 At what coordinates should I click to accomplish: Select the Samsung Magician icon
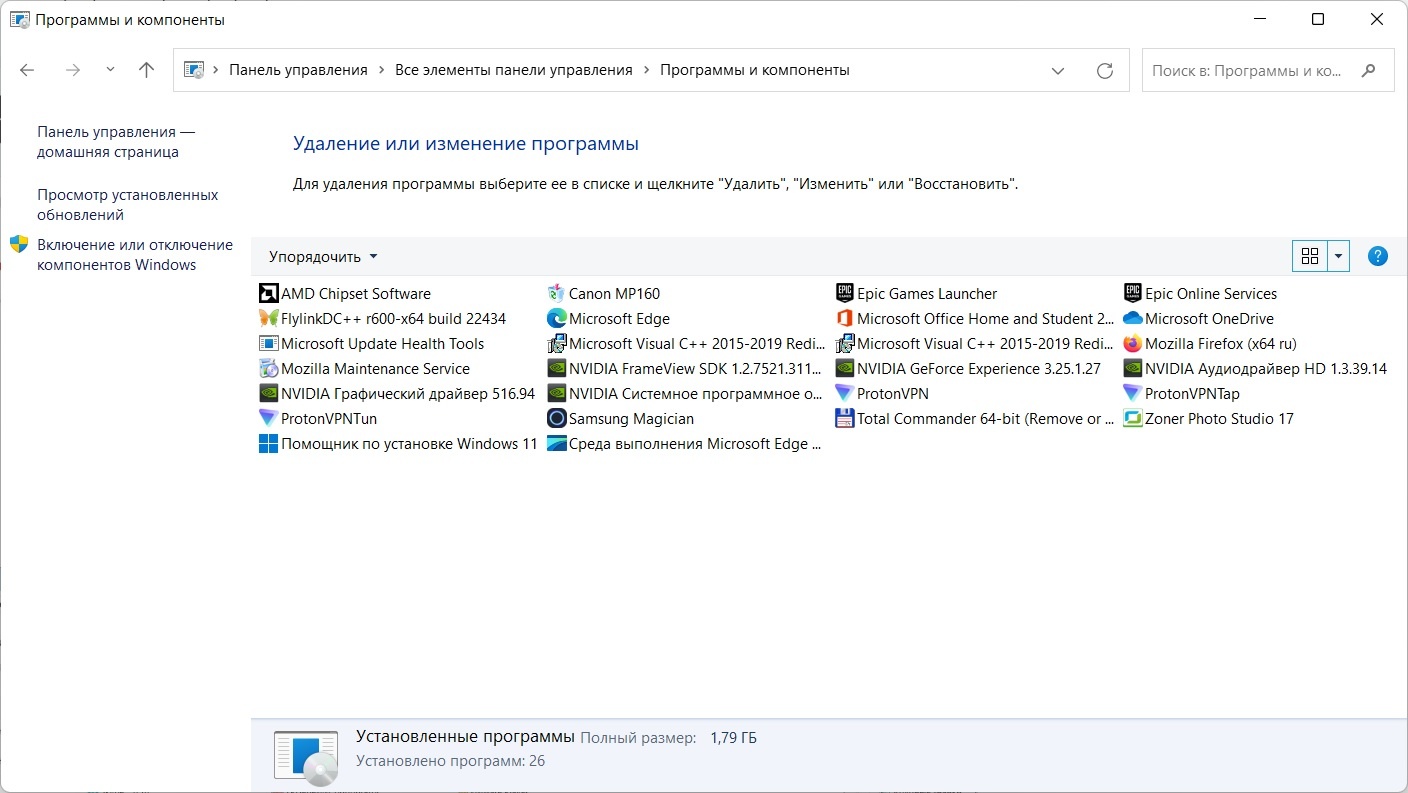pos(556,419)
